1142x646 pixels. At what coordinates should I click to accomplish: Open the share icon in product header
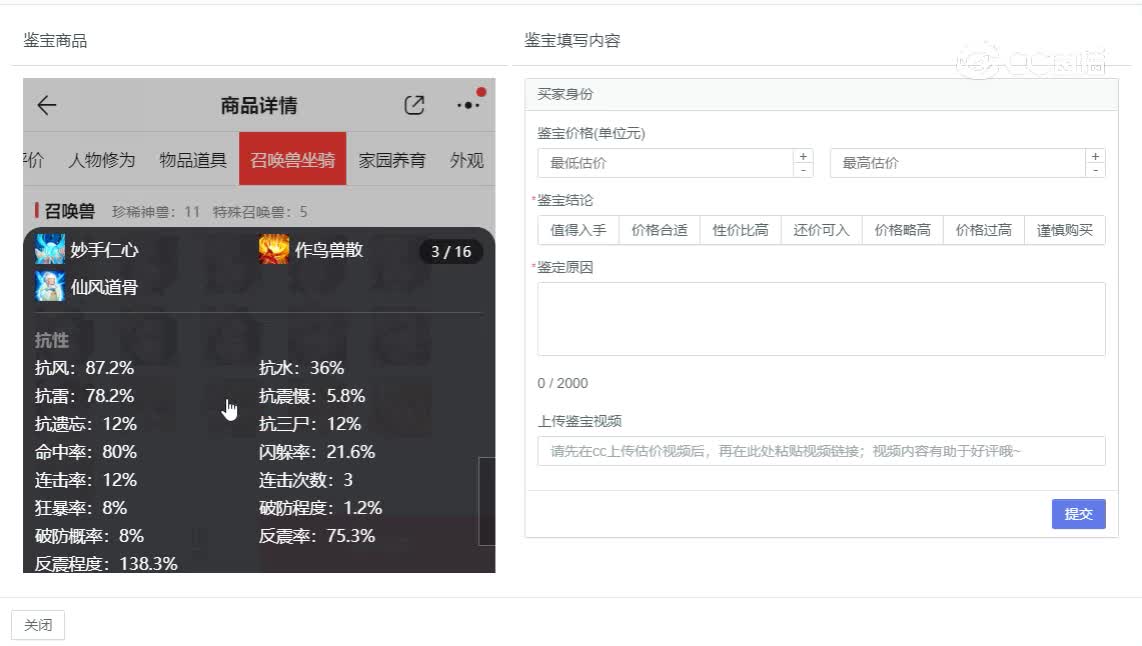(x=414, y=105)
